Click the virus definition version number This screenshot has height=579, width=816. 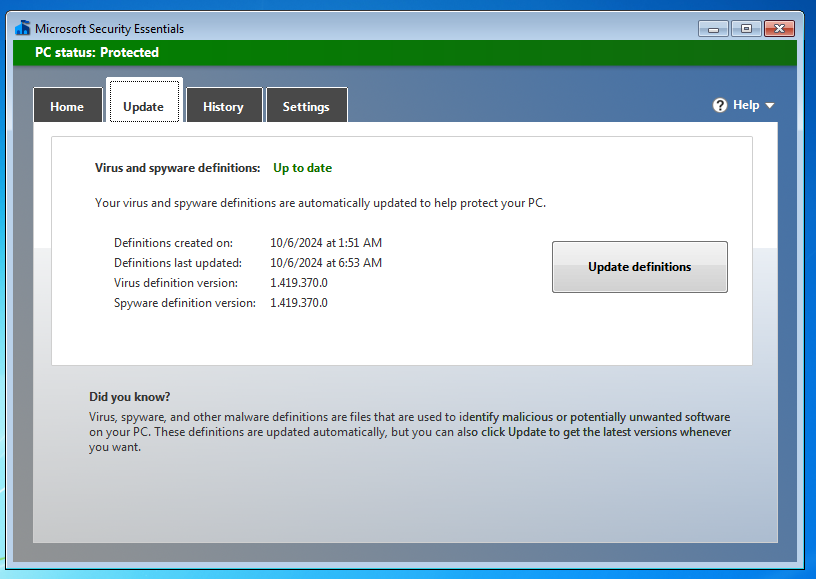click(298, 283)
